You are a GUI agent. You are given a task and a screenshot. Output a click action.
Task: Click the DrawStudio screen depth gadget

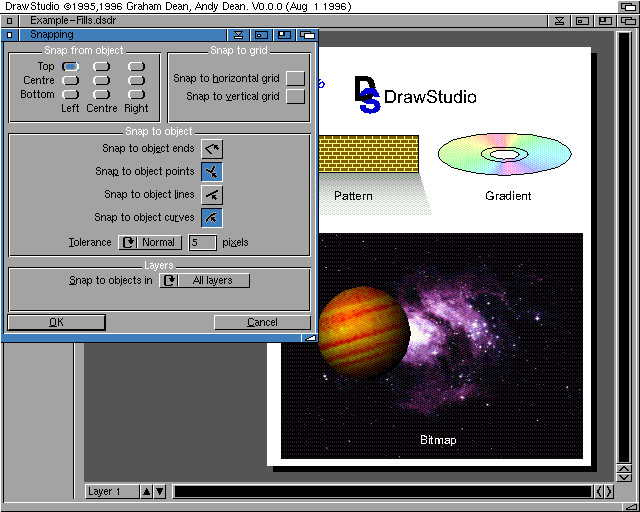(628, 7)
